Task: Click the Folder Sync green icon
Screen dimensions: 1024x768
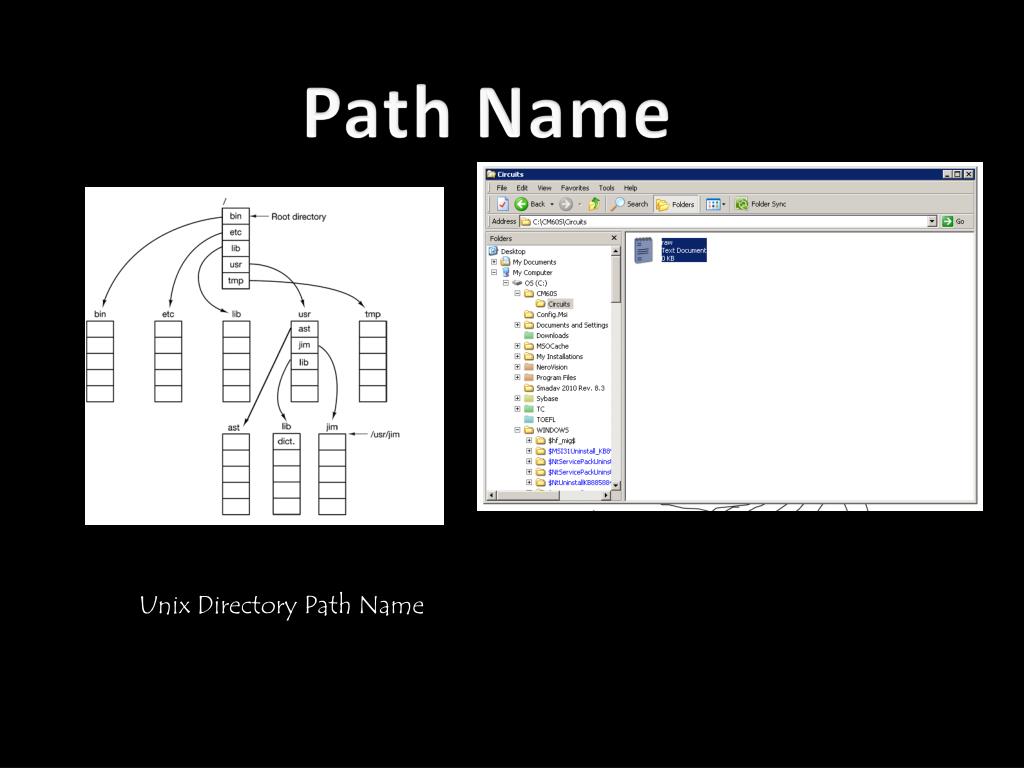Action: click(x=741, y=204)
